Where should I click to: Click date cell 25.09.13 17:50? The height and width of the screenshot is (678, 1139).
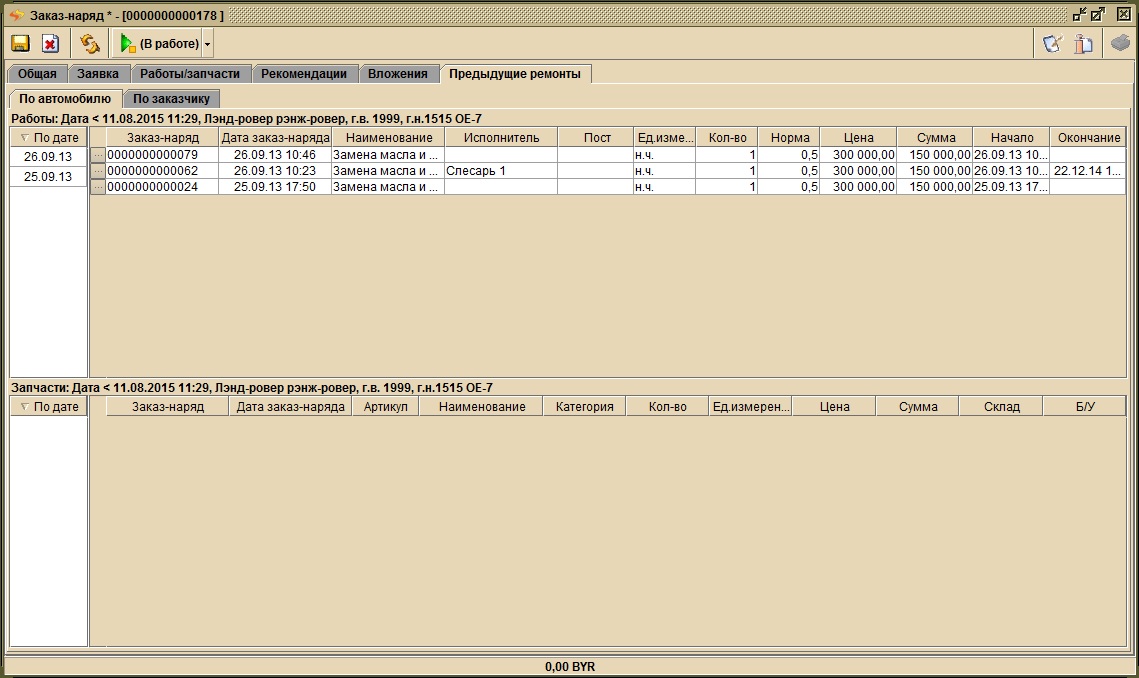click(275, 187)
